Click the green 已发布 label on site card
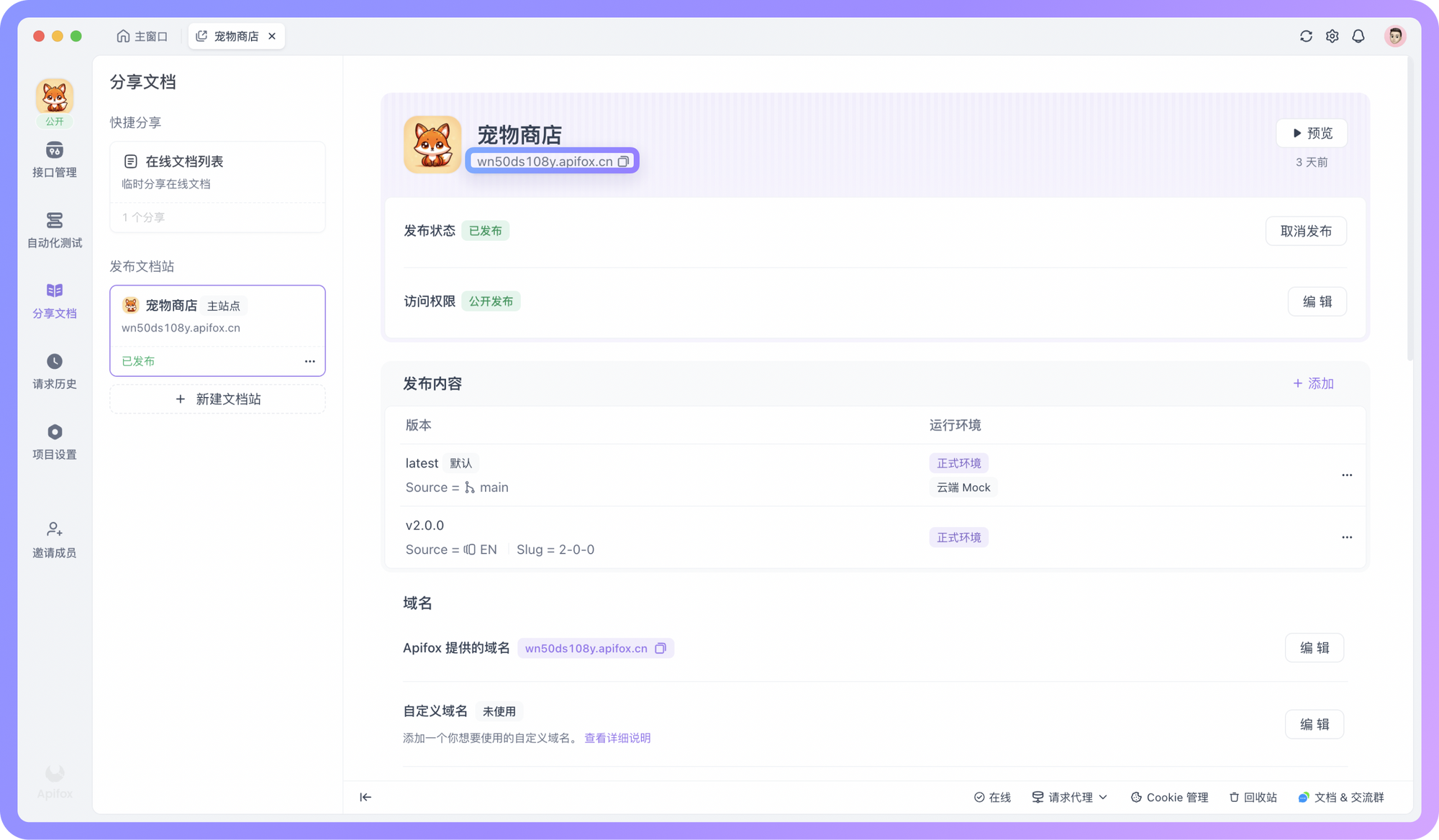The height and width of the screenshot is (840, 1439). click(x=138, y=361)
